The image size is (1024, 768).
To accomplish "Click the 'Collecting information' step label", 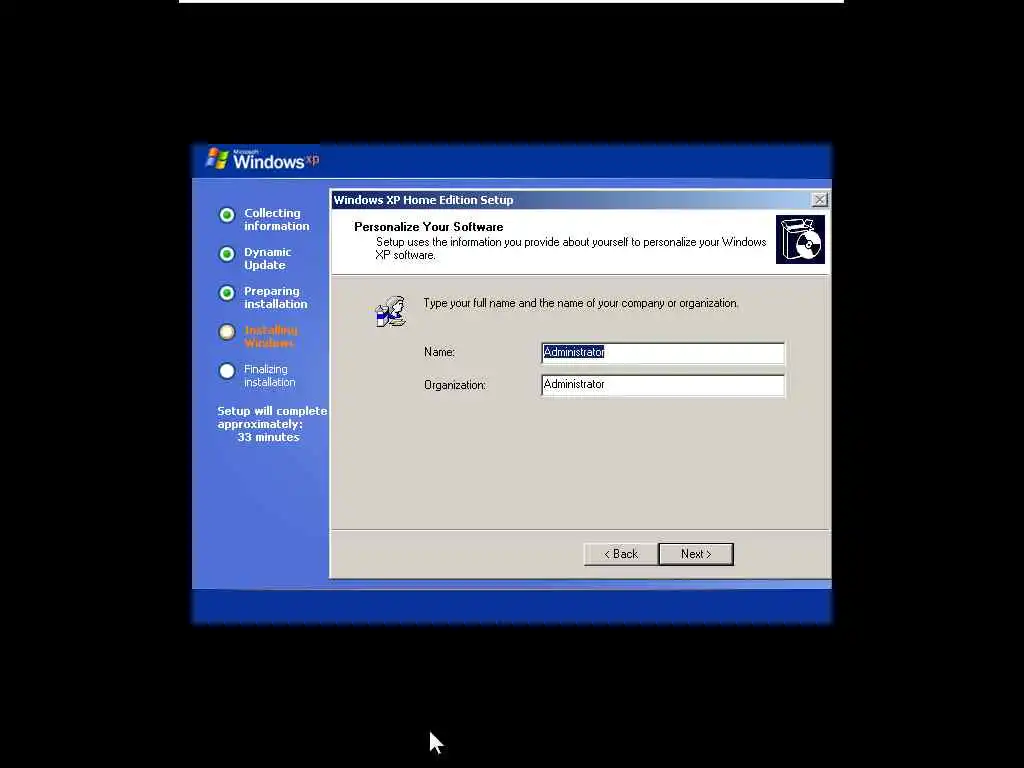I will pos(276,219).
